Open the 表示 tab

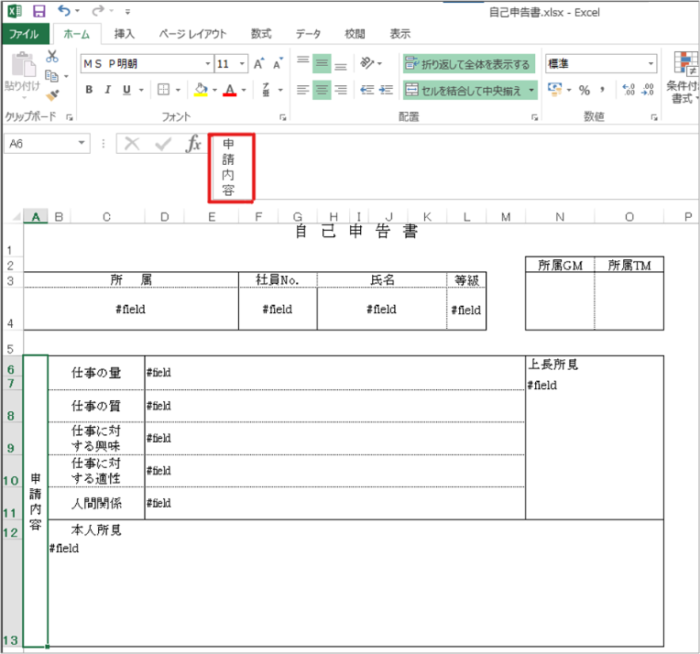(400, 34)
